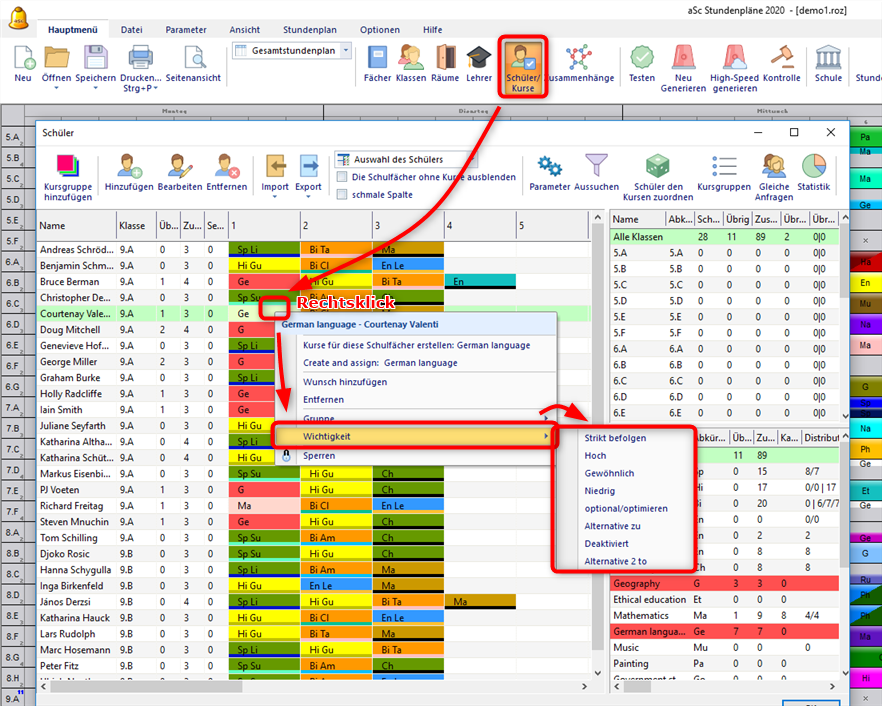This screenshot has height=706, width=882.
Task: Click the Drucken printer icon
Action: (141, 57)
